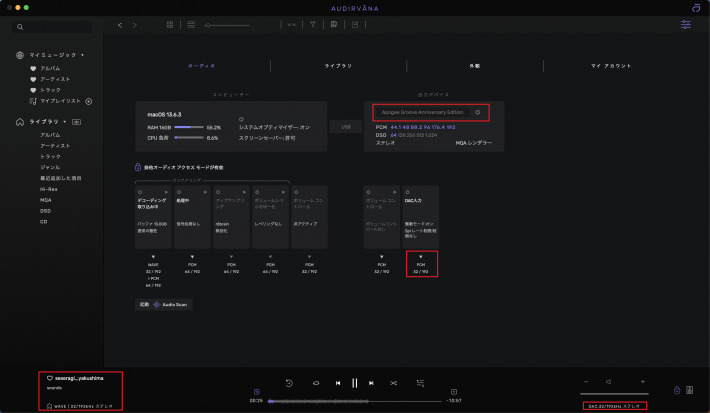Click the Audio Scan button
This screenshot has height=413, width=710.
[173, 304]
